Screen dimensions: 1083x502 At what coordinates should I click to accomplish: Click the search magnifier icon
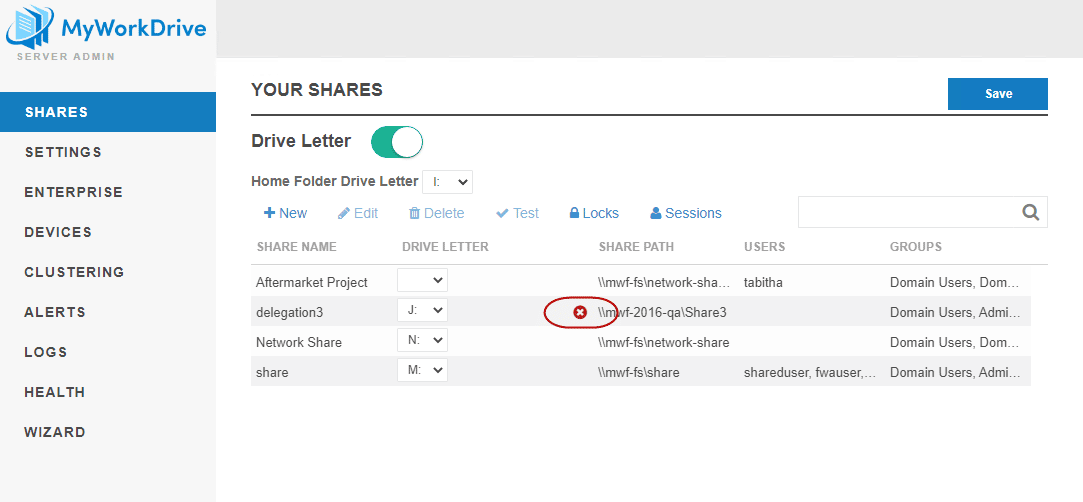point(1031,212)
